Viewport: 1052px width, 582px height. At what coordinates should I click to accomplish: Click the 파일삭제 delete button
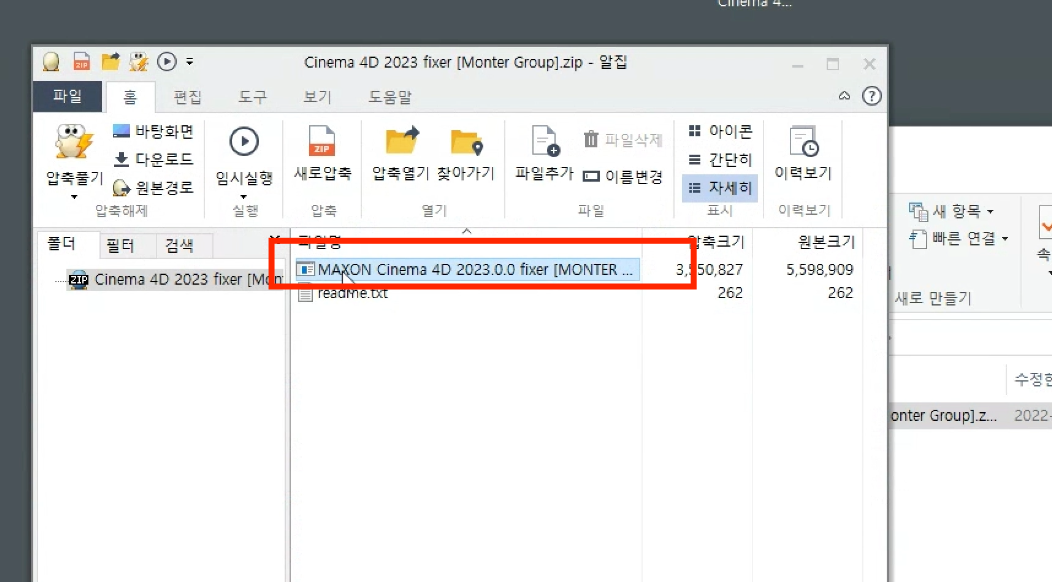tap(623, 140)
